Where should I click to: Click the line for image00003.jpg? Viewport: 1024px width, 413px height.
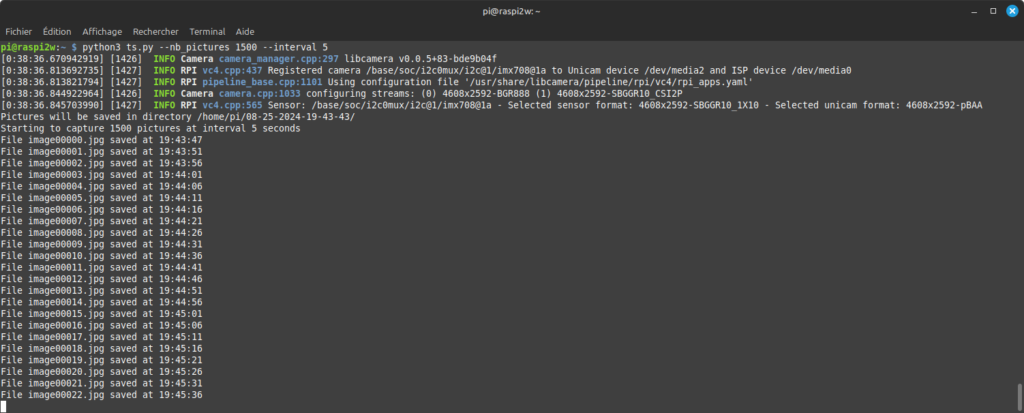coord(101,174)
